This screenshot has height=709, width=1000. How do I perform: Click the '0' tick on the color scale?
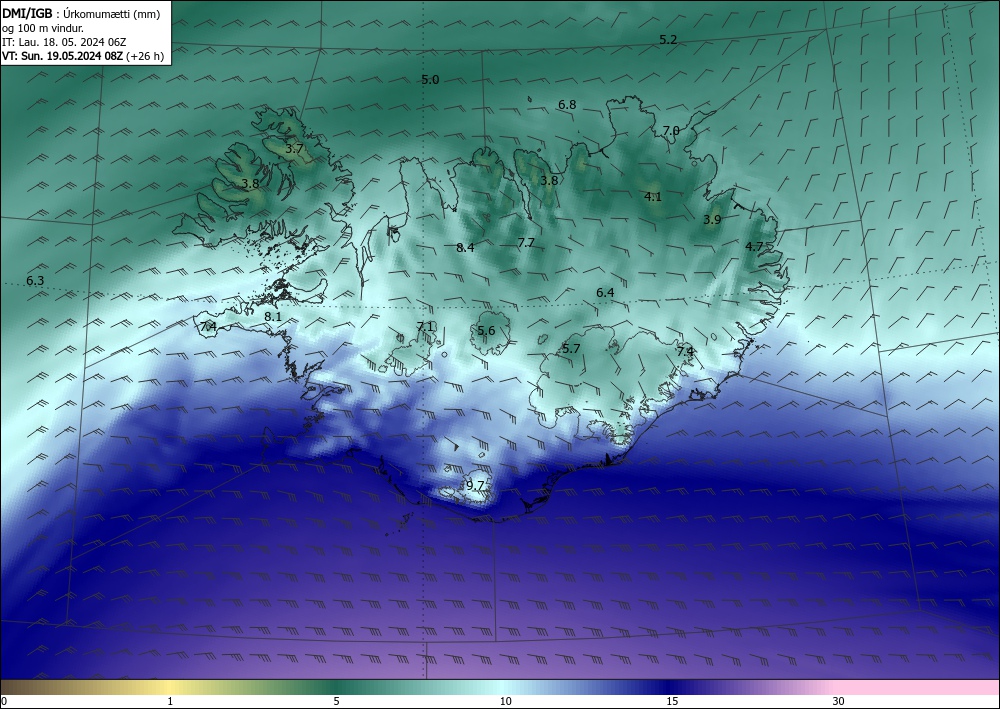click(4, 701)
